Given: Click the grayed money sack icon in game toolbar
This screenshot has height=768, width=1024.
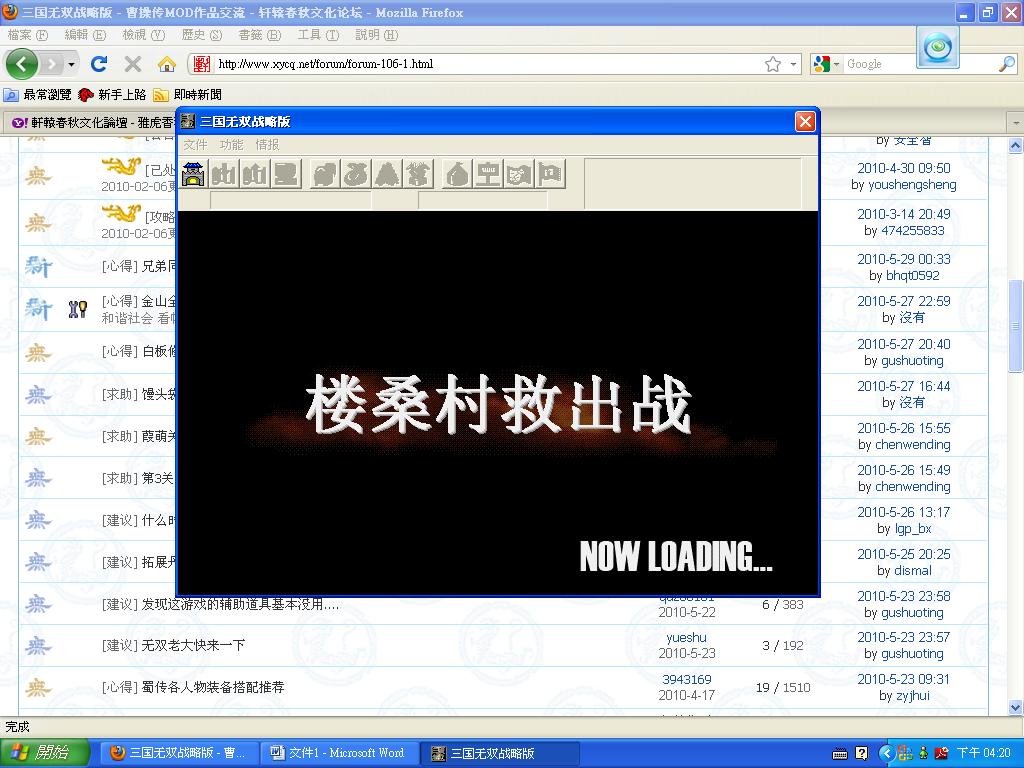Looking at the screenshot, I should tap(355, 174).
